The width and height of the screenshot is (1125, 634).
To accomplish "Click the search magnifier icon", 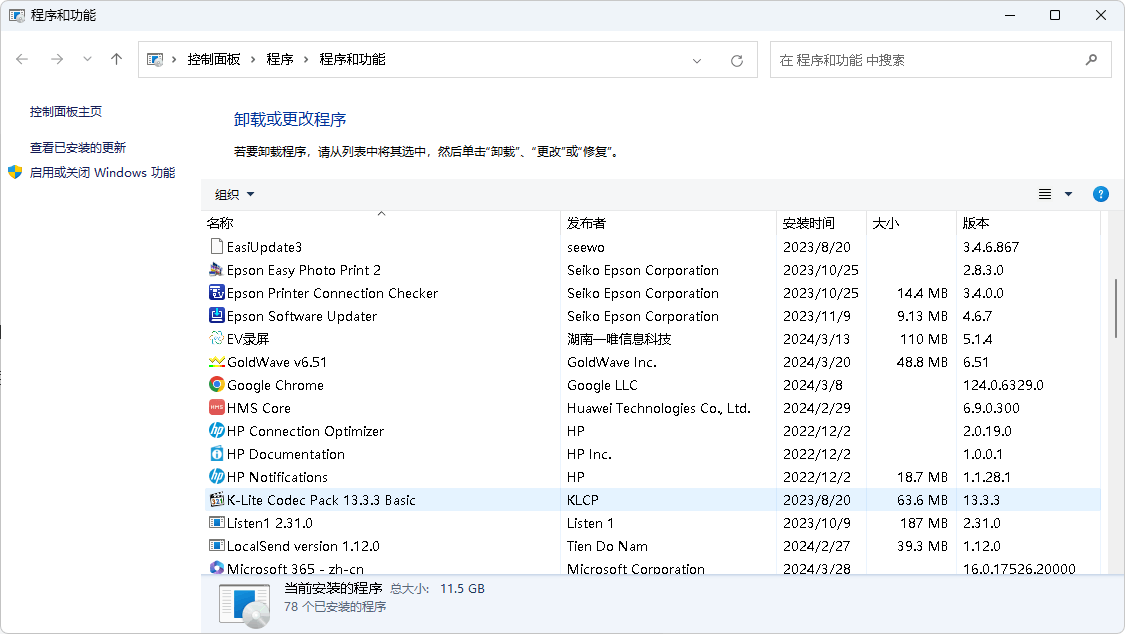I will [1091, 60].
